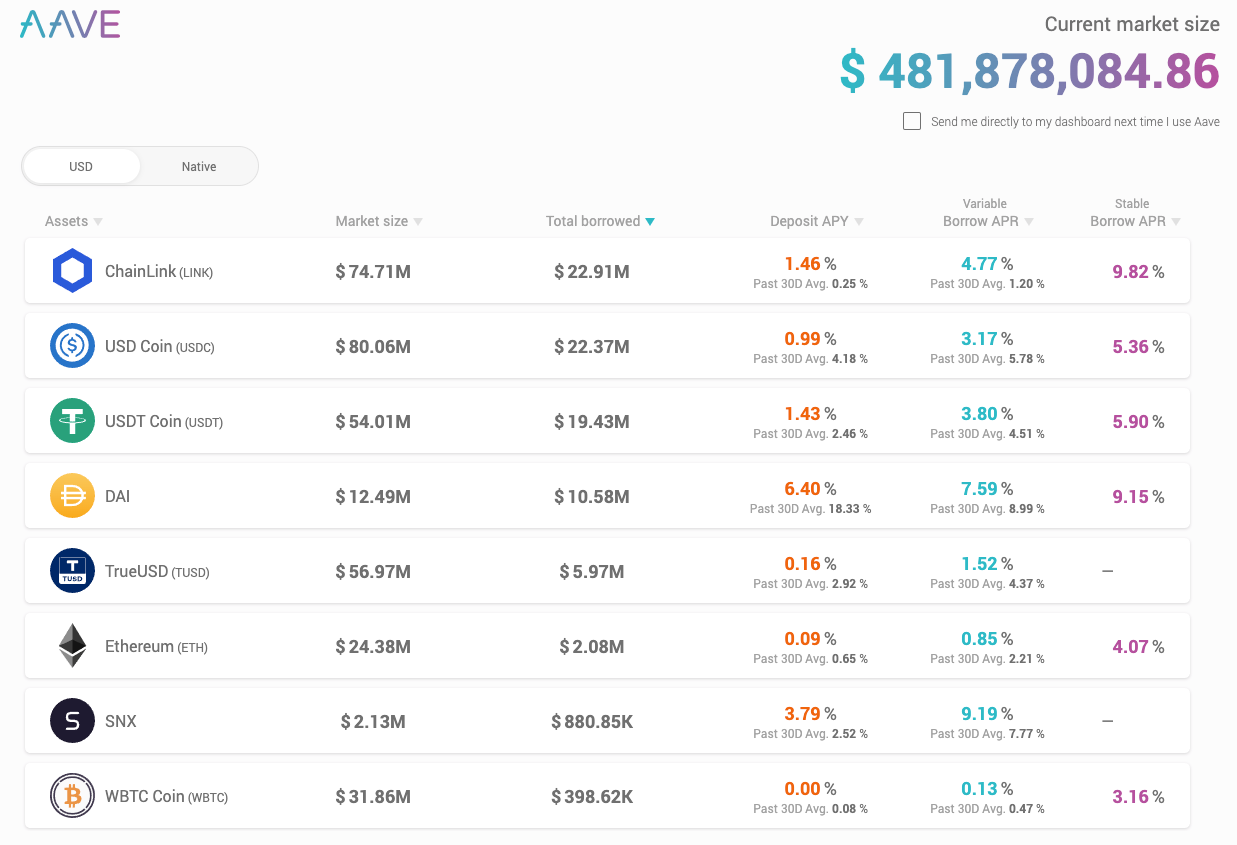
Task: Click USDT market size $54.01M
Action: click(x=373, y=421)
